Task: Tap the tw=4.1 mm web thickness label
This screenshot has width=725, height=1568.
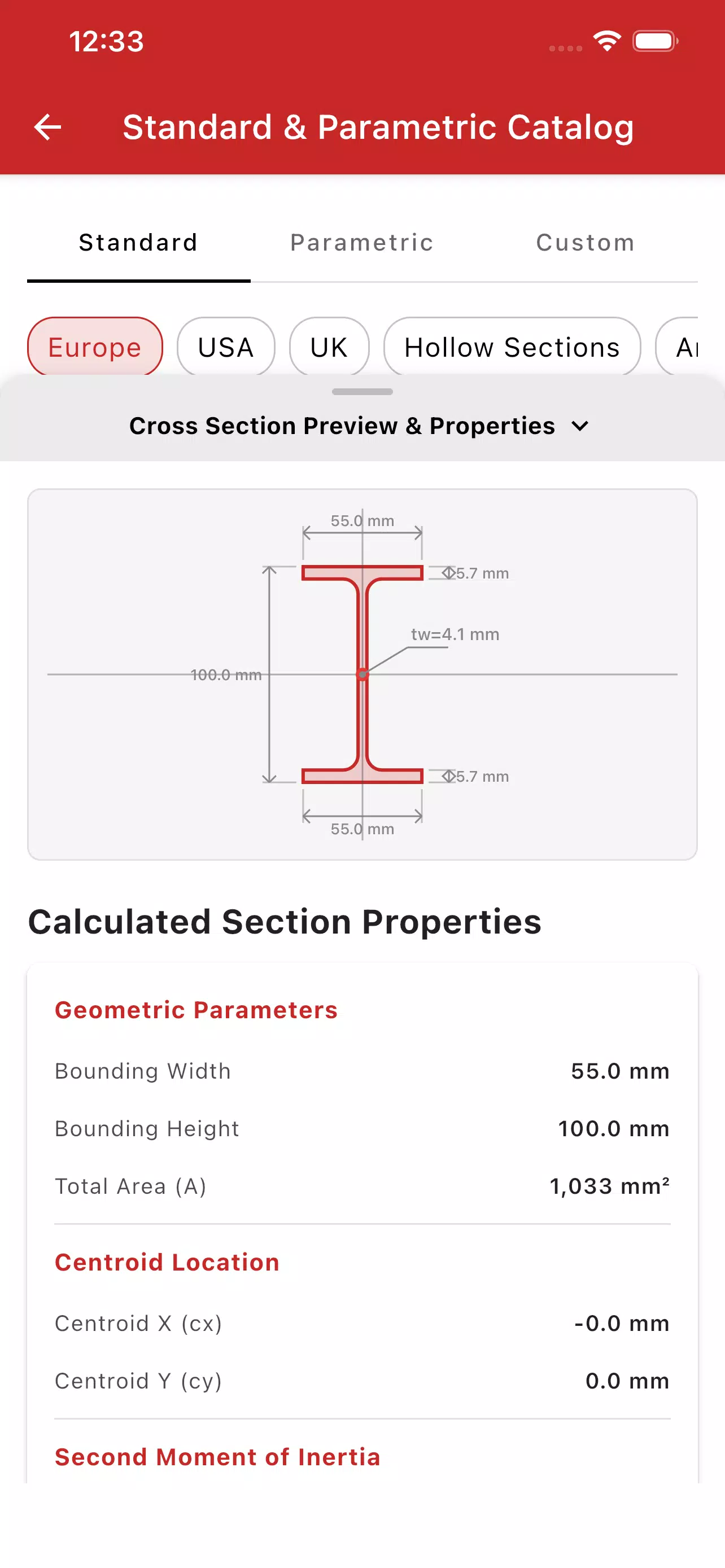Action: pyautogui.click(x=455, y=634)
